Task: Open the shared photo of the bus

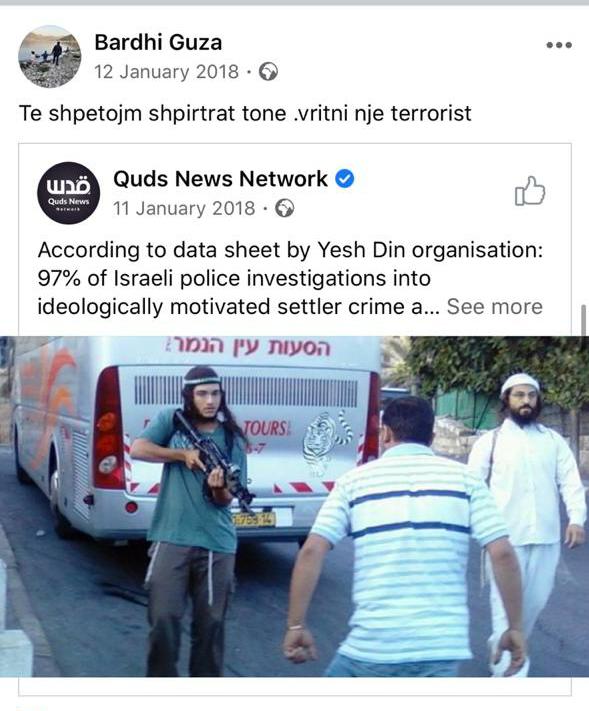Action: coord(294,506)
